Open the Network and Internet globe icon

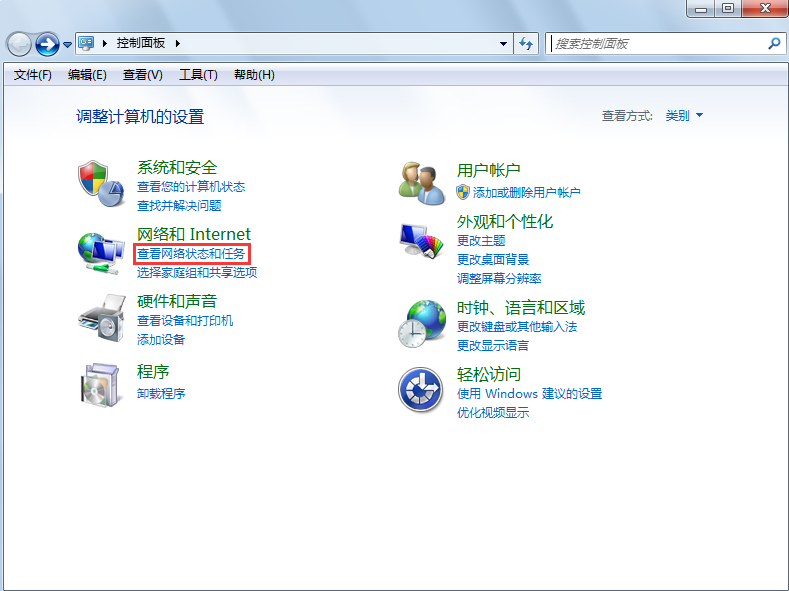click(101, 251)
